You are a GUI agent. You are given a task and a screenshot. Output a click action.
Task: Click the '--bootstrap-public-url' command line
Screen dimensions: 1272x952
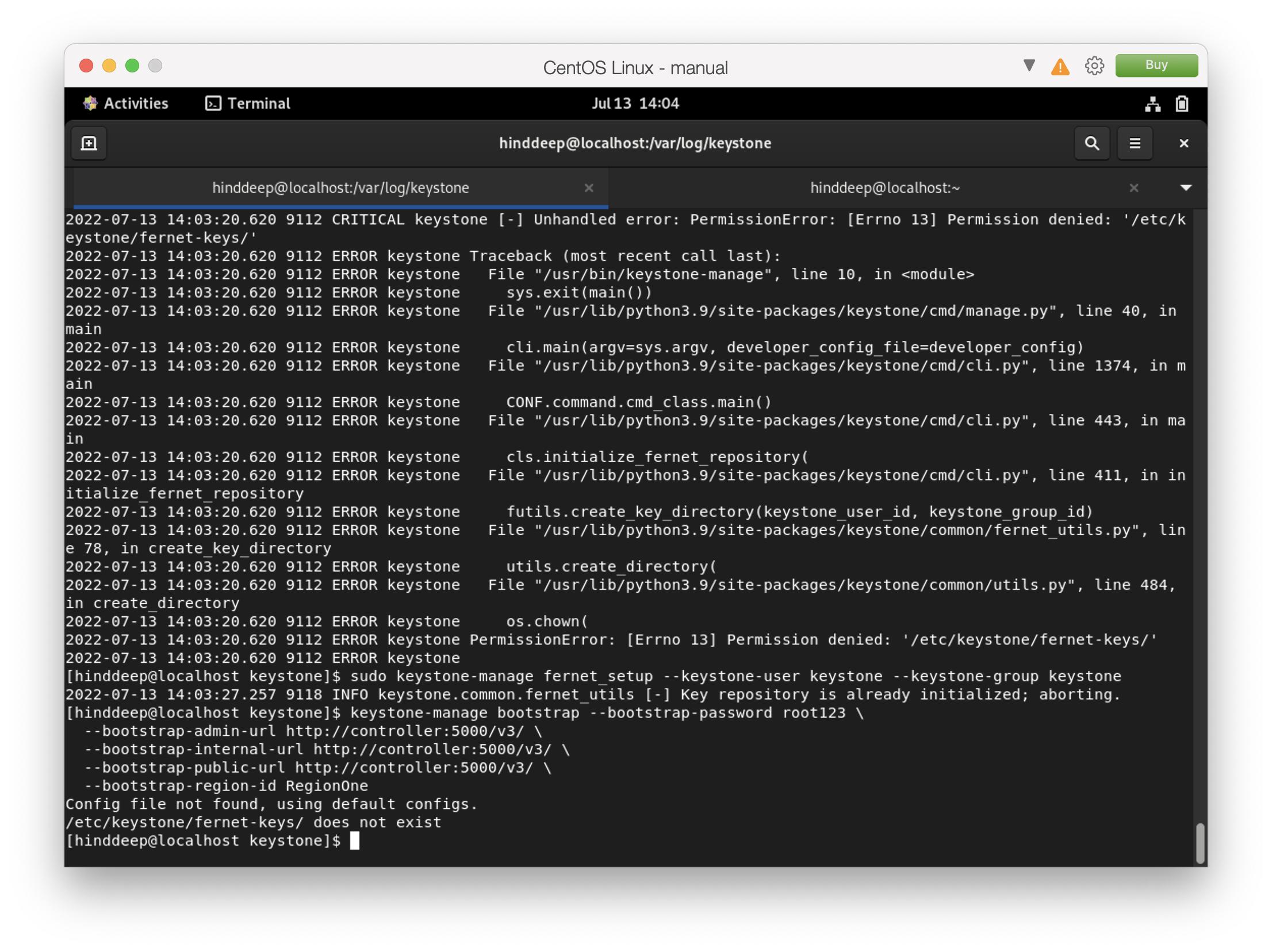317,768
